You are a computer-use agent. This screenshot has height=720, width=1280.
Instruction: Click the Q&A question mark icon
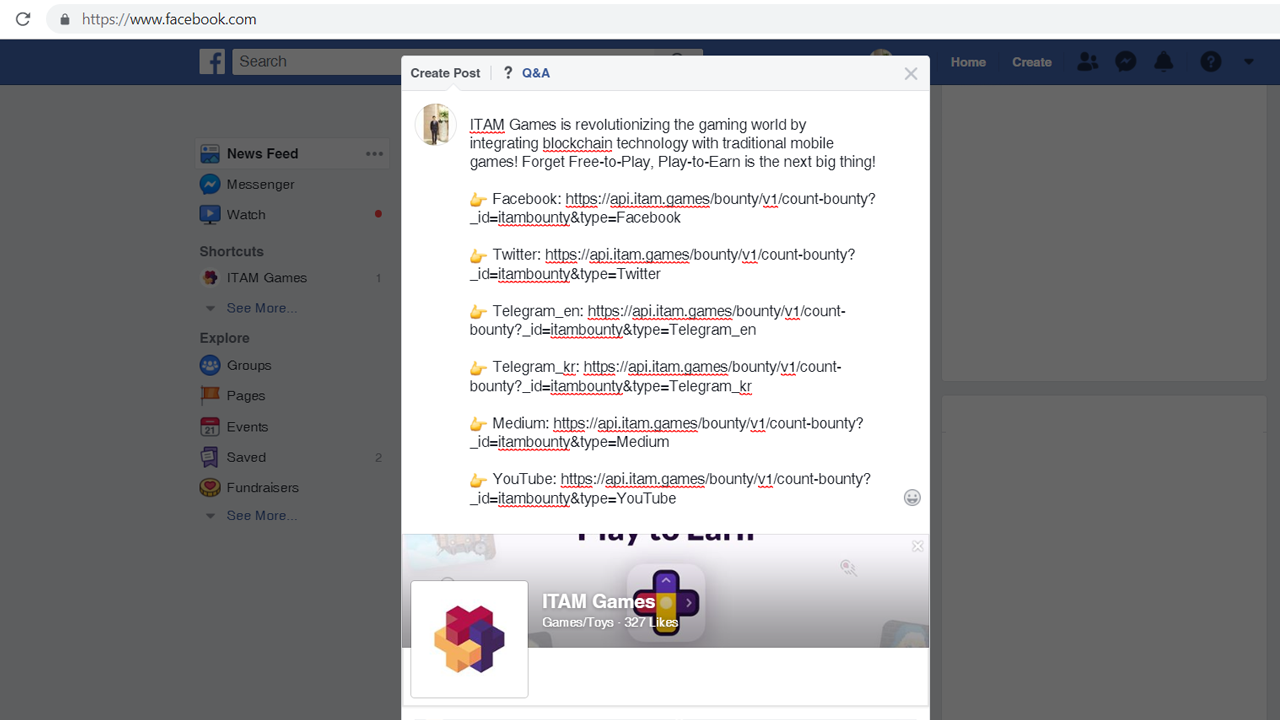[x=508, y=73]
